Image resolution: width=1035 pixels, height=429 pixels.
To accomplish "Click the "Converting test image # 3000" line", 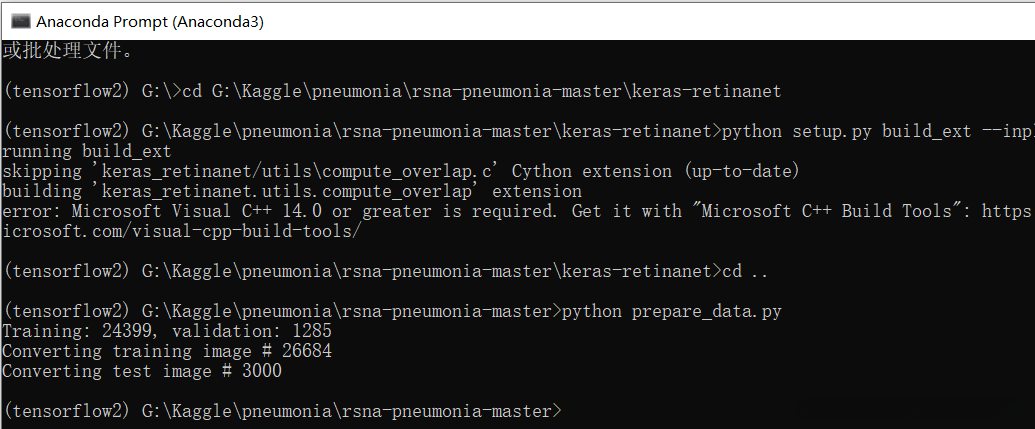I will (142, 371).
